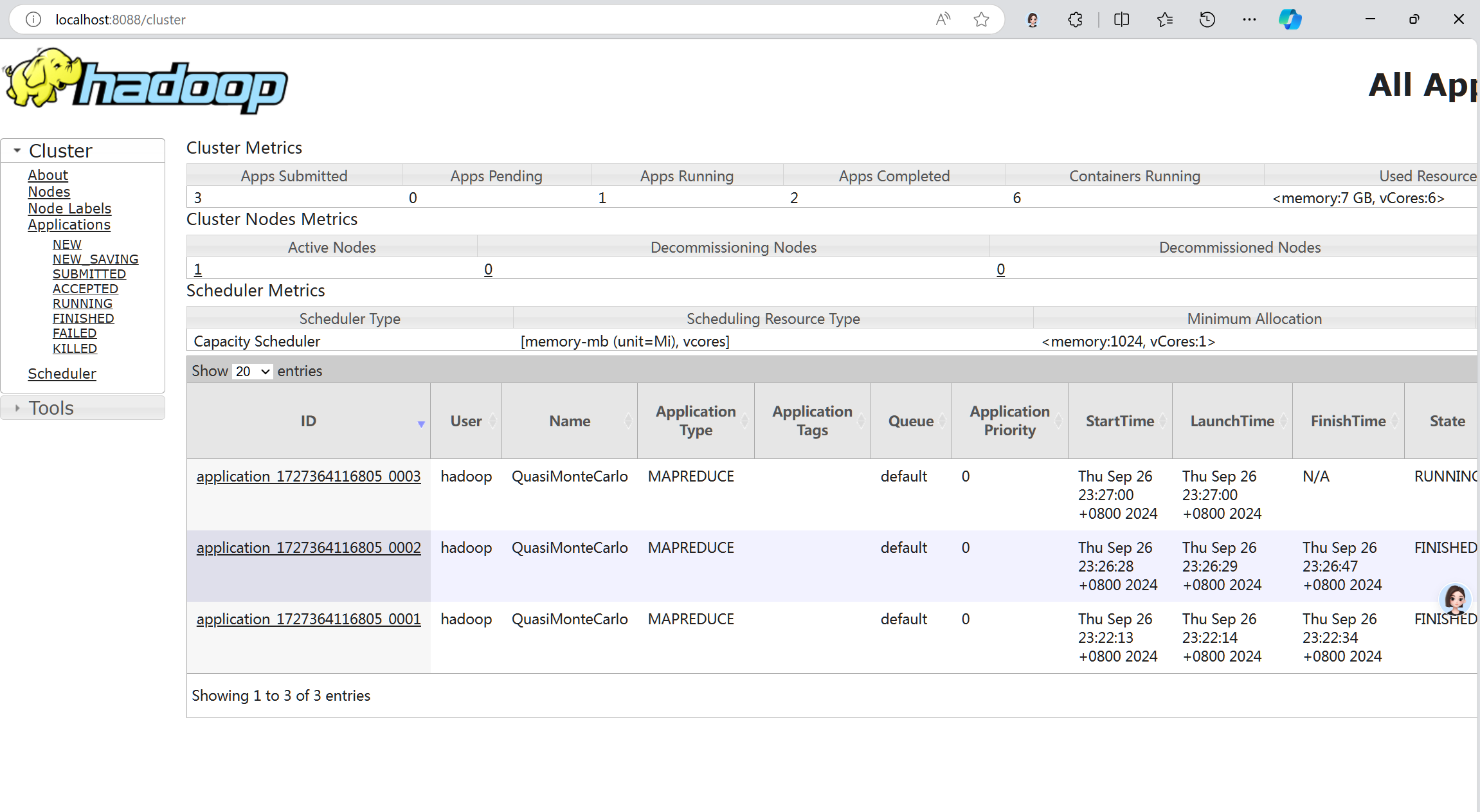Go to Node Labels page
The image size is (1480, 812).
coord(69,208)
